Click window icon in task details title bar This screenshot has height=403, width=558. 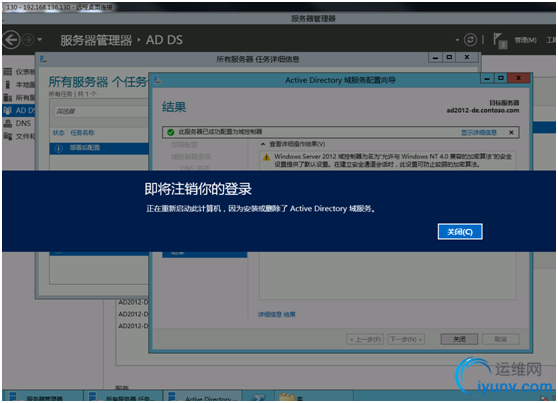(43, 59)
